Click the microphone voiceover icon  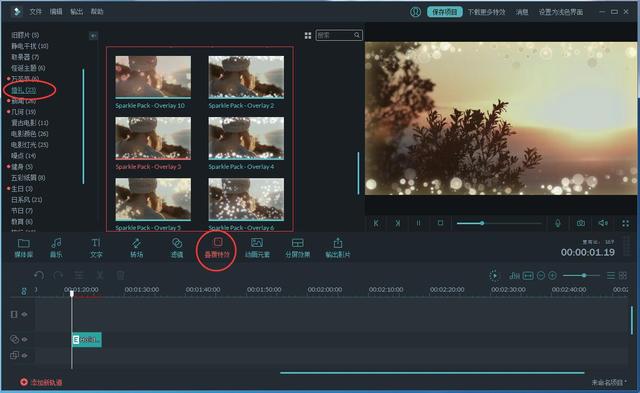point(558,223)
